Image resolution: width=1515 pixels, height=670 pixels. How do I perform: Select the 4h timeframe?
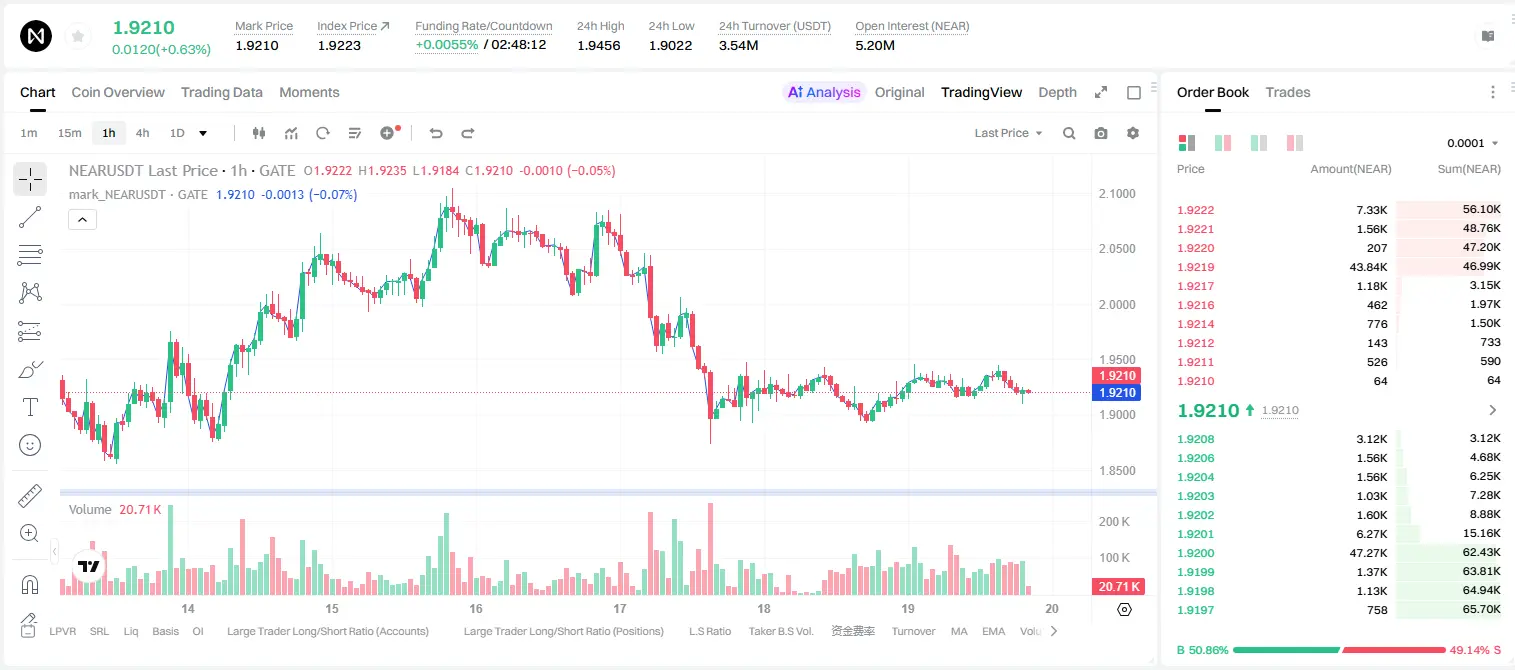click(143, 133)
